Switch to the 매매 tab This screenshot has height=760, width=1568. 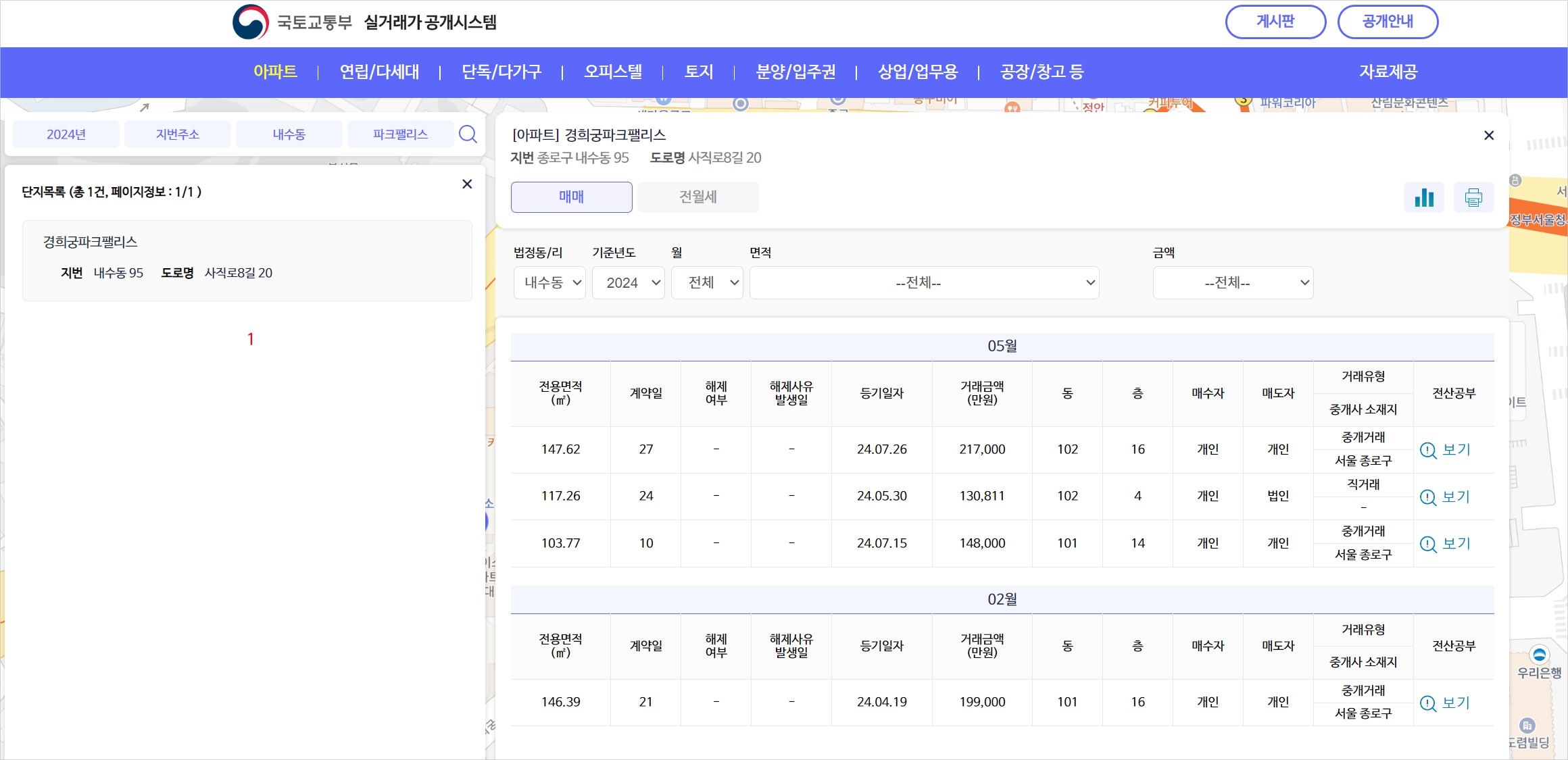pyautogui.click(x=572, y=197)
